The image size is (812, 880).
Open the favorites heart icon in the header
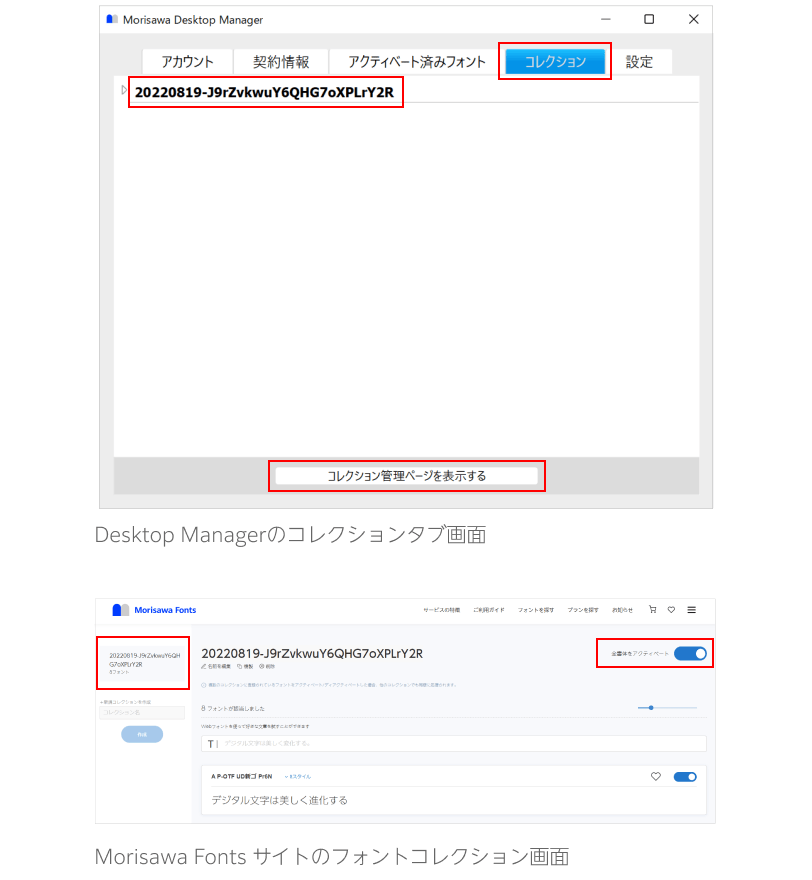coord(672,610)
